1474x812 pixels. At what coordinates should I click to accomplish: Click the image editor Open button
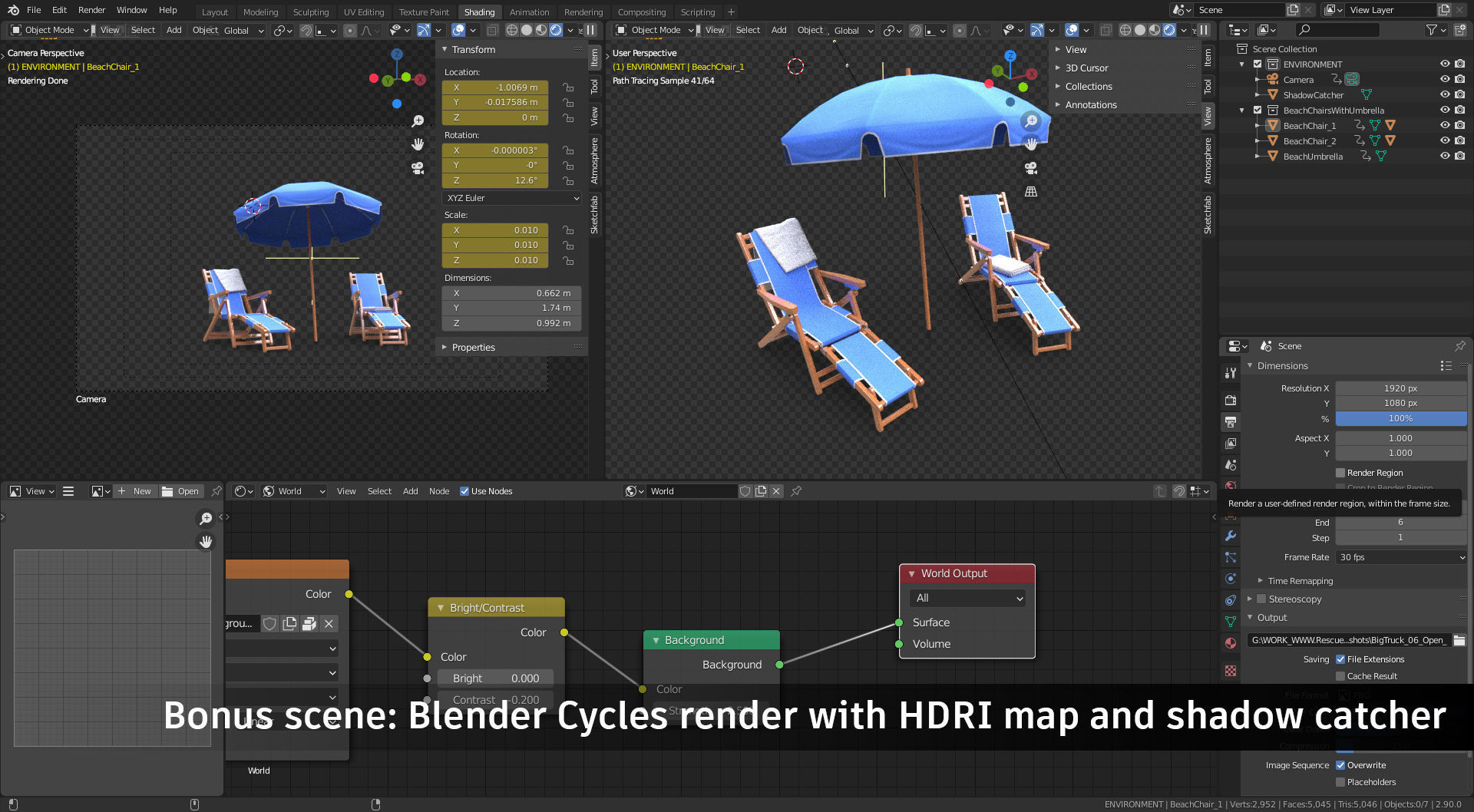click(181, 491)
